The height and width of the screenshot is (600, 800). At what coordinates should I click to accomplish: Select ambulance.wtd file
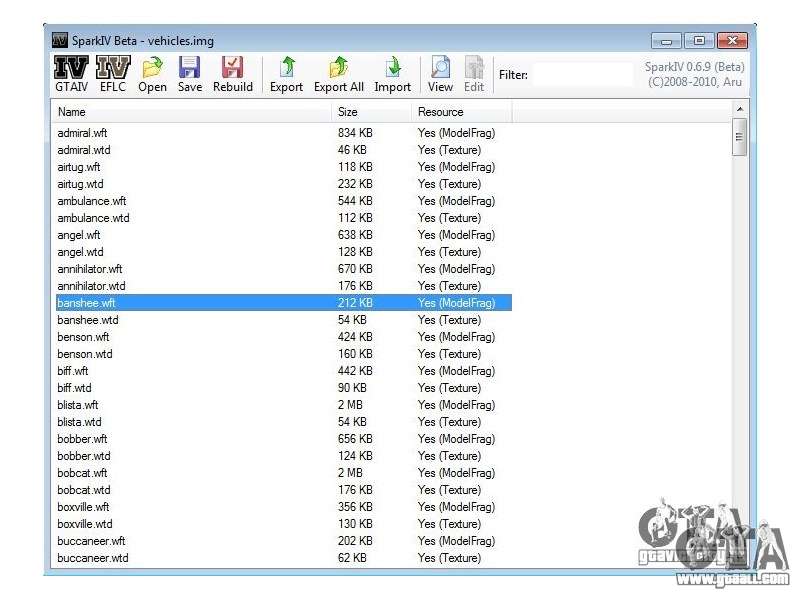93,218
